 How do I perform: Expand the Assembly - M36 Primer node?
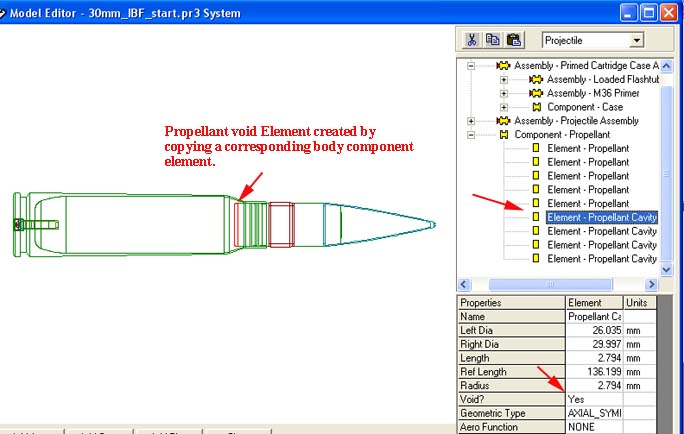pyautogui.click(x=504, y=93)
